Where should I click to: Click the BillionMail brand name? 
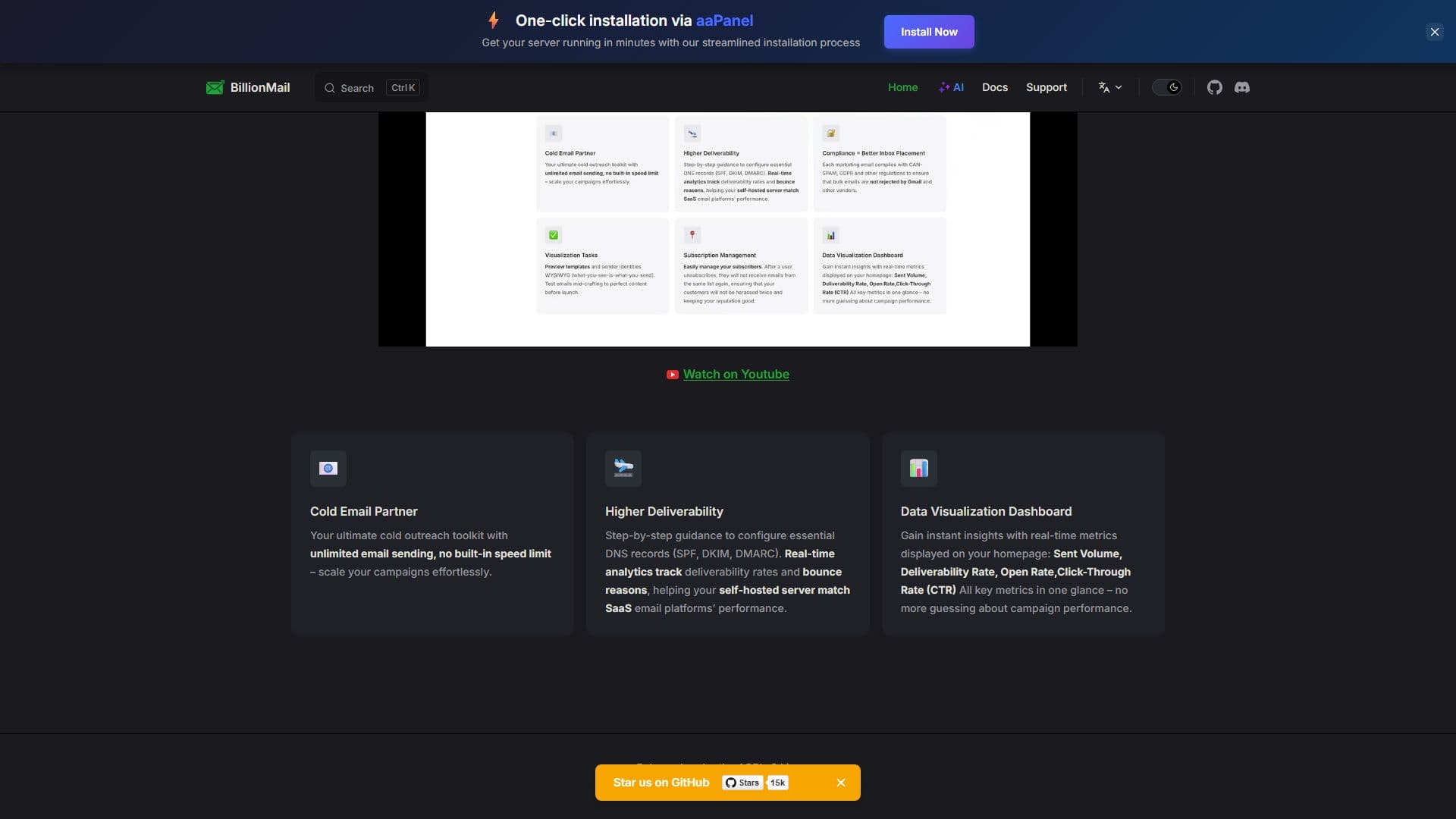point(260,87)
